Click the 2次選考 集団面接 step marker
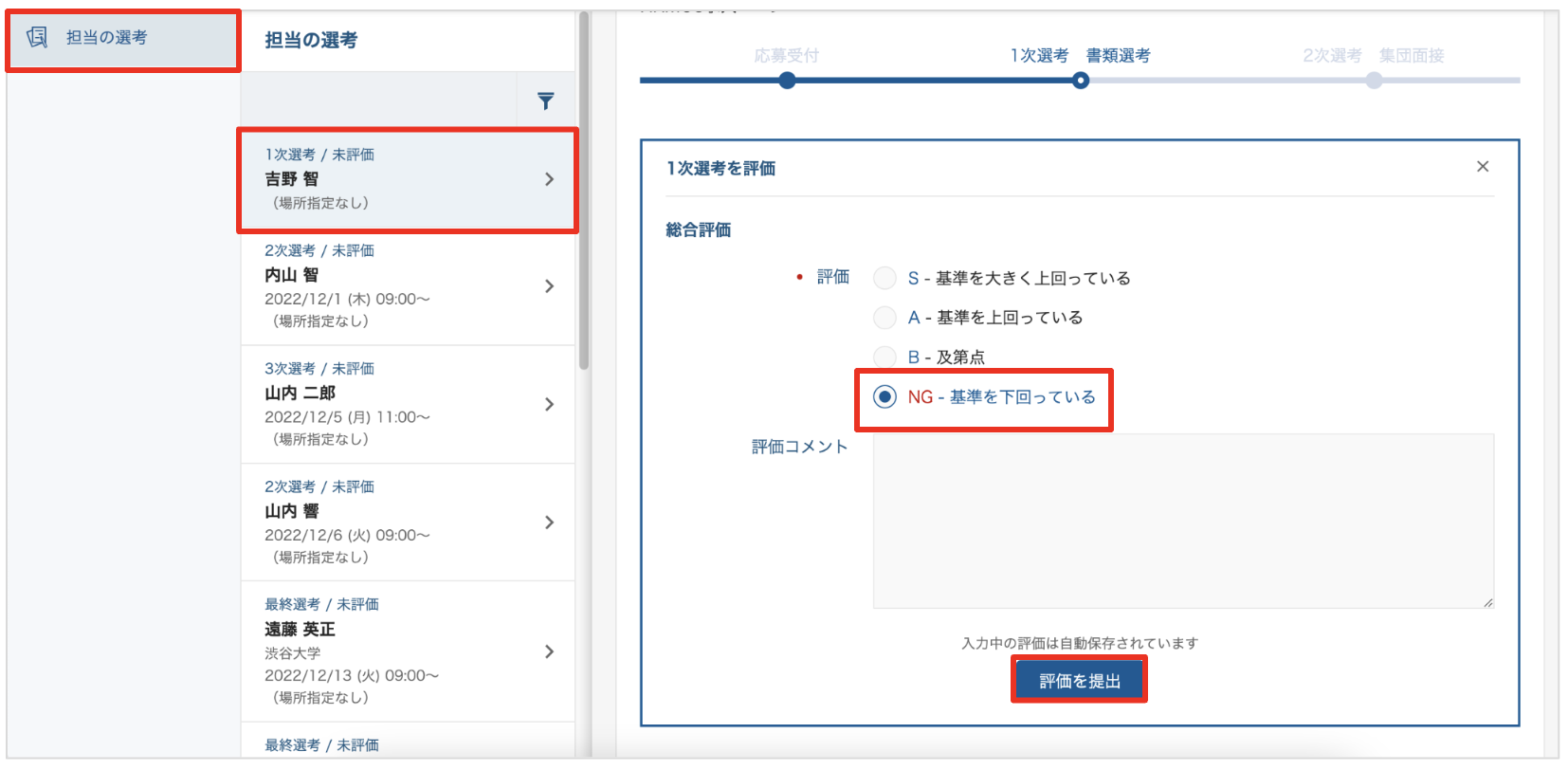The width and height of the screenshot is (1568, 770). [x=1374, y=81]
